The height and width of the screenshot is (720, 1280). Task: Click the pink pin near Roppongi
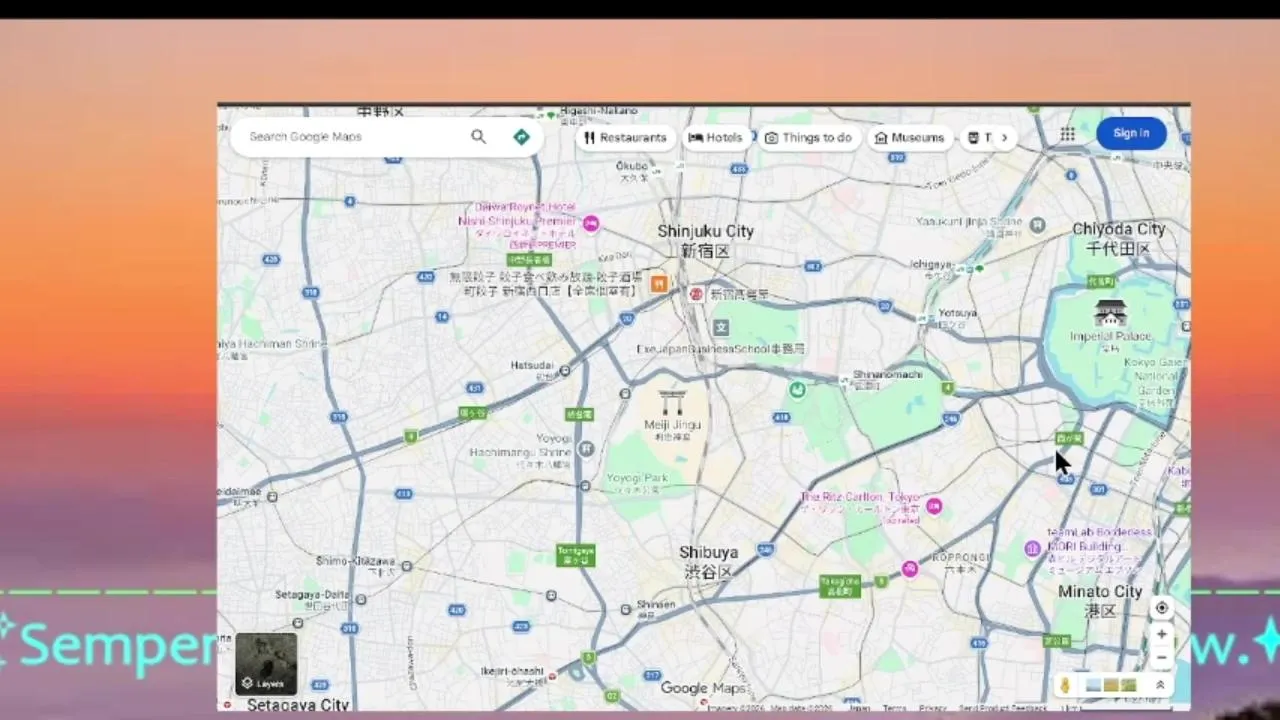point(910,569)
